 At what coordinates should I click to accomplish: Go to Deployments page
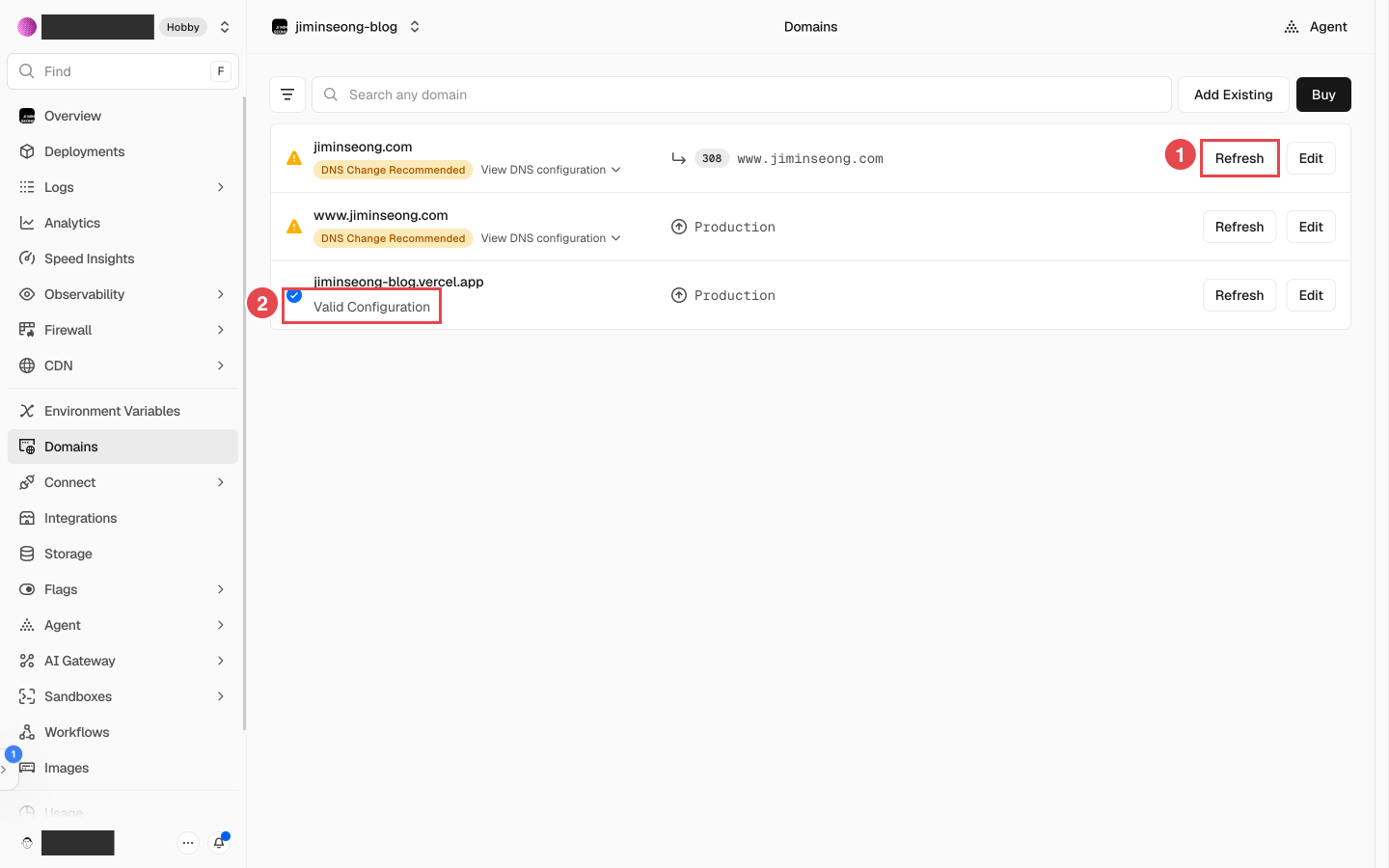(123, 151)
